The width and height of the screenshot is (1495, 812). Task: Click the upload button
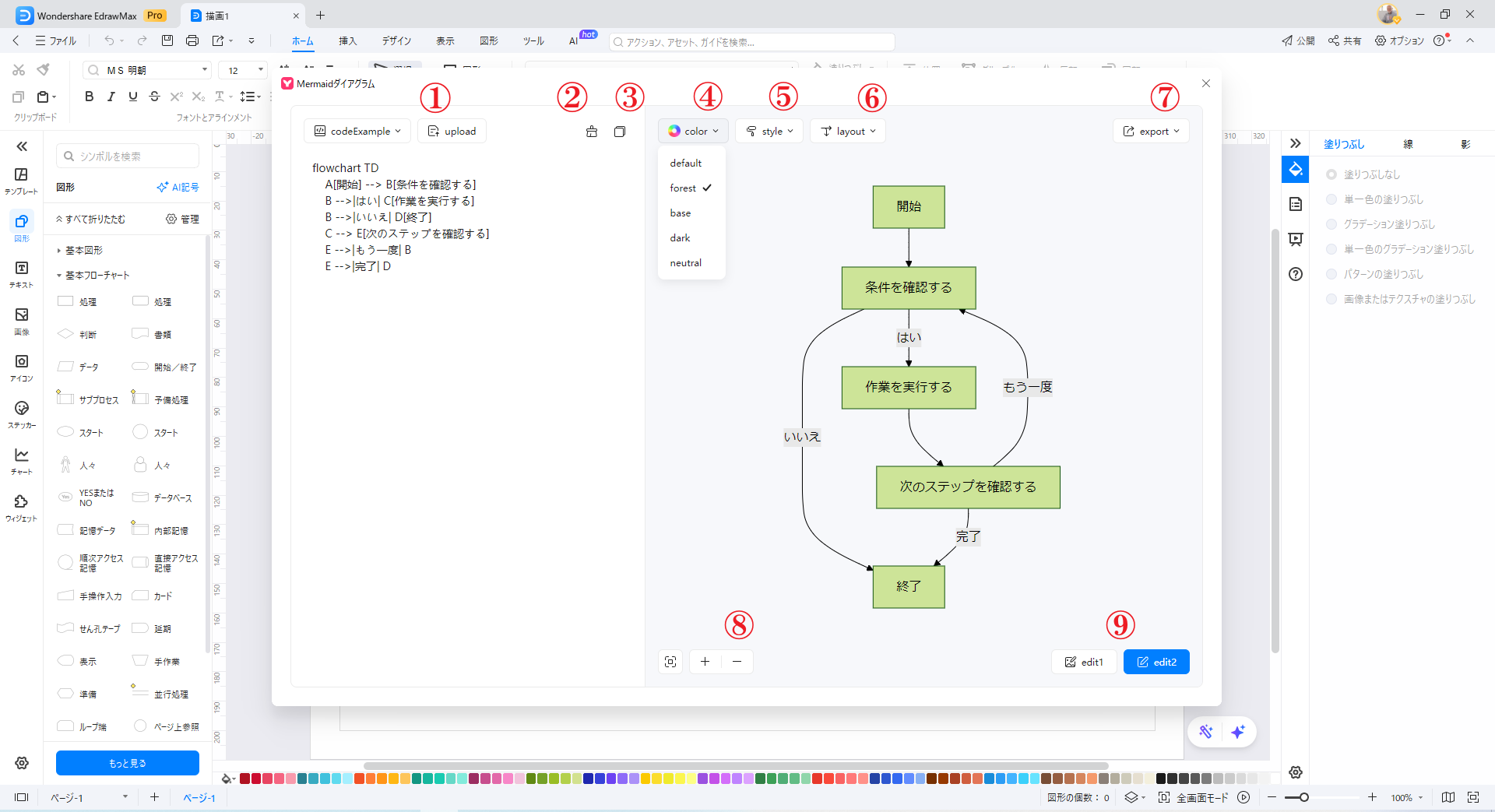[452, 132]
